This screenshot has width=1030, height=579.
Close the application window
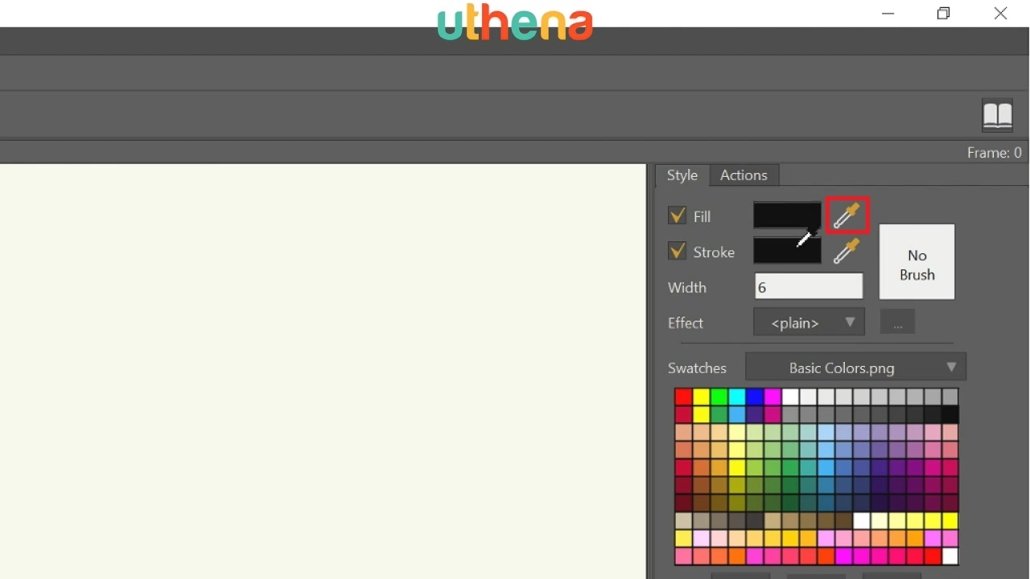click(x=1000, y=13)
